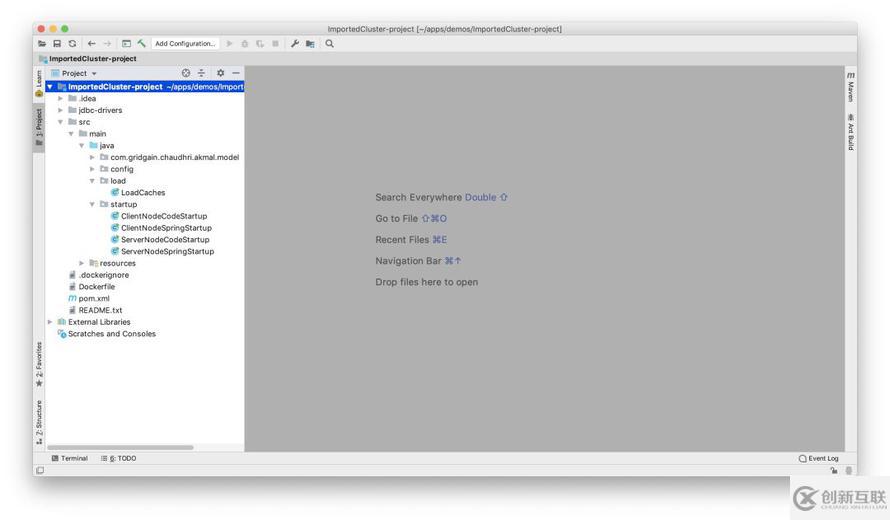Screen dimensions: 890x520
Task: Click the lock icon in status bar
Action: (x=833, y=470)
